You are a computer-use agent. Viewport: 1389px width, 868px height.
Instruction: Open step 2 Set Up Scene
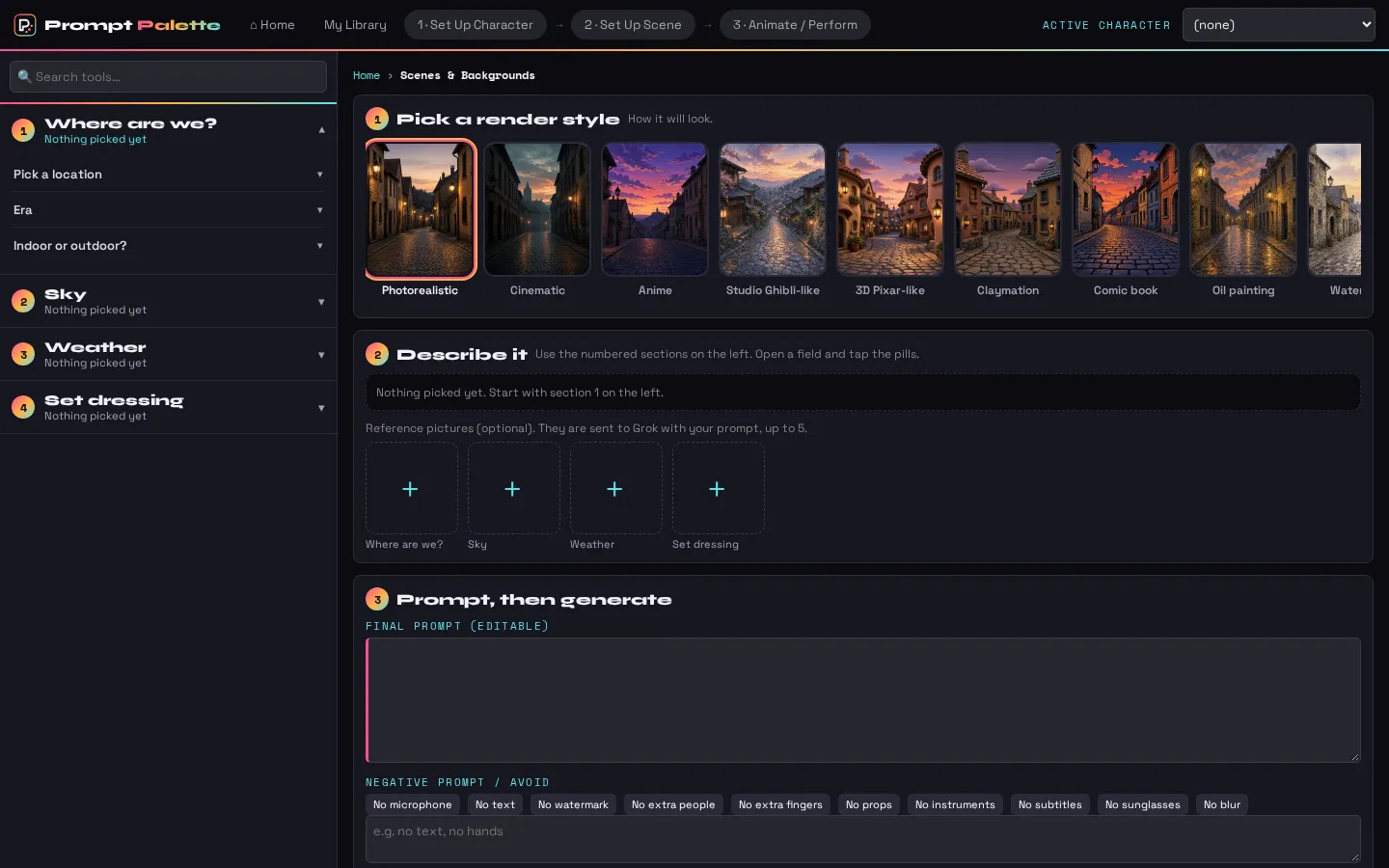633,25
